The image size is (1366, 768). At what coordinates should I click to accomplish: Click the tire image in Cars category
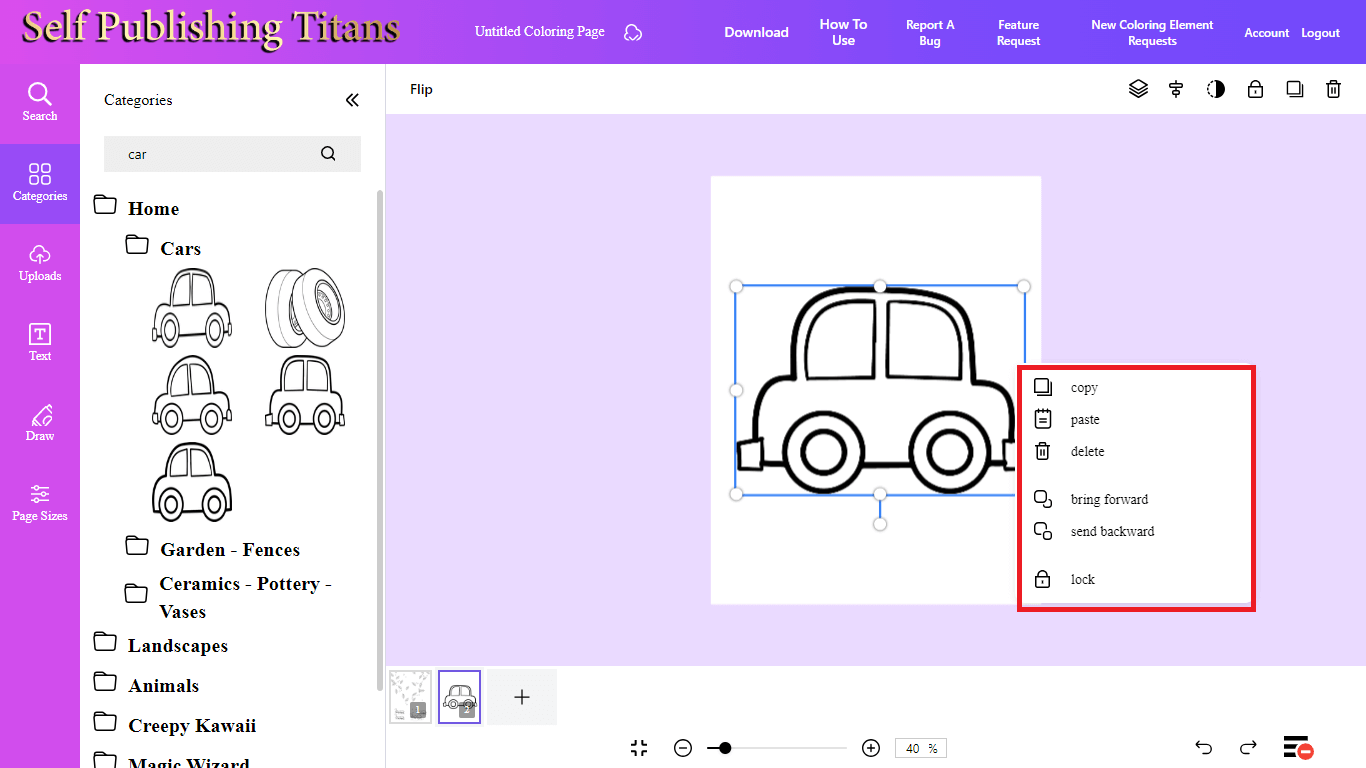tap(305, 307)
